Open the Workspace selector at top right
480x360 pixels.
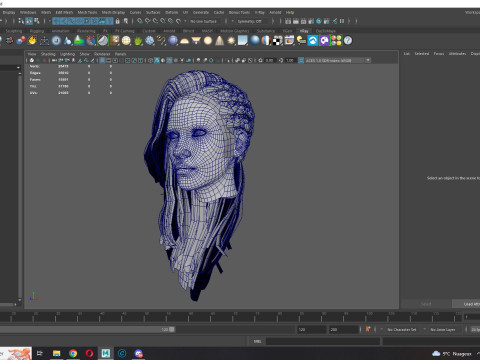click(x=472, y=12)
